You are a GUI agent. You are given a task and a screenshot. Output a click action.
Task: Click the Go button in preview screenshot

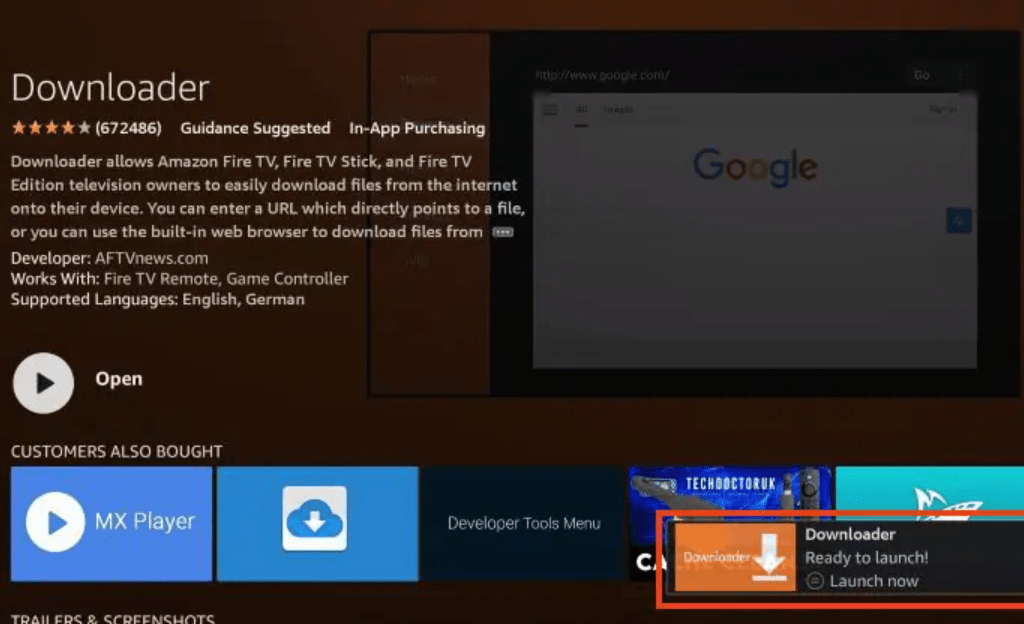(921, 75)
